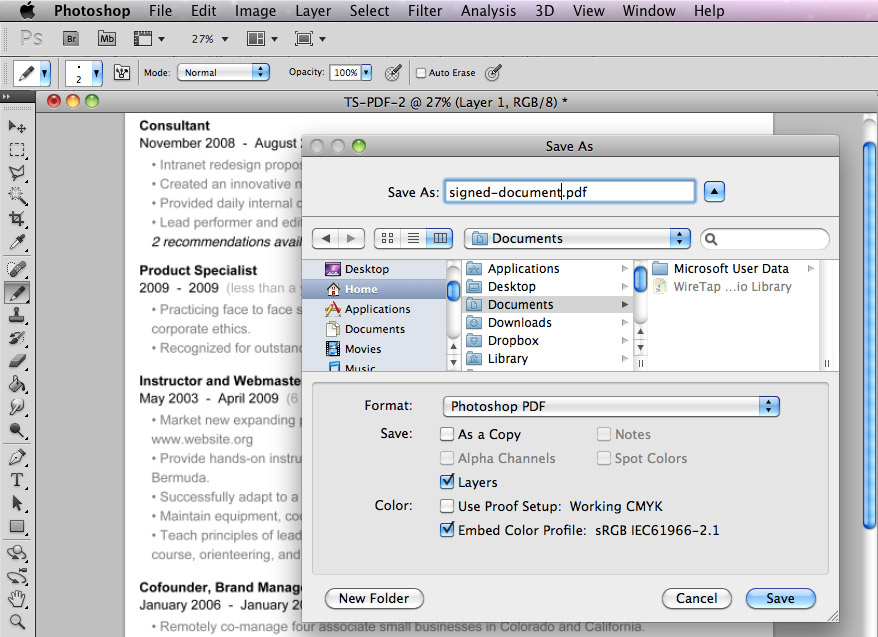The width and height of the screenshot is (878, 637).
Task: Click the Alpha Channels checkbox
Action: point(447,458)
